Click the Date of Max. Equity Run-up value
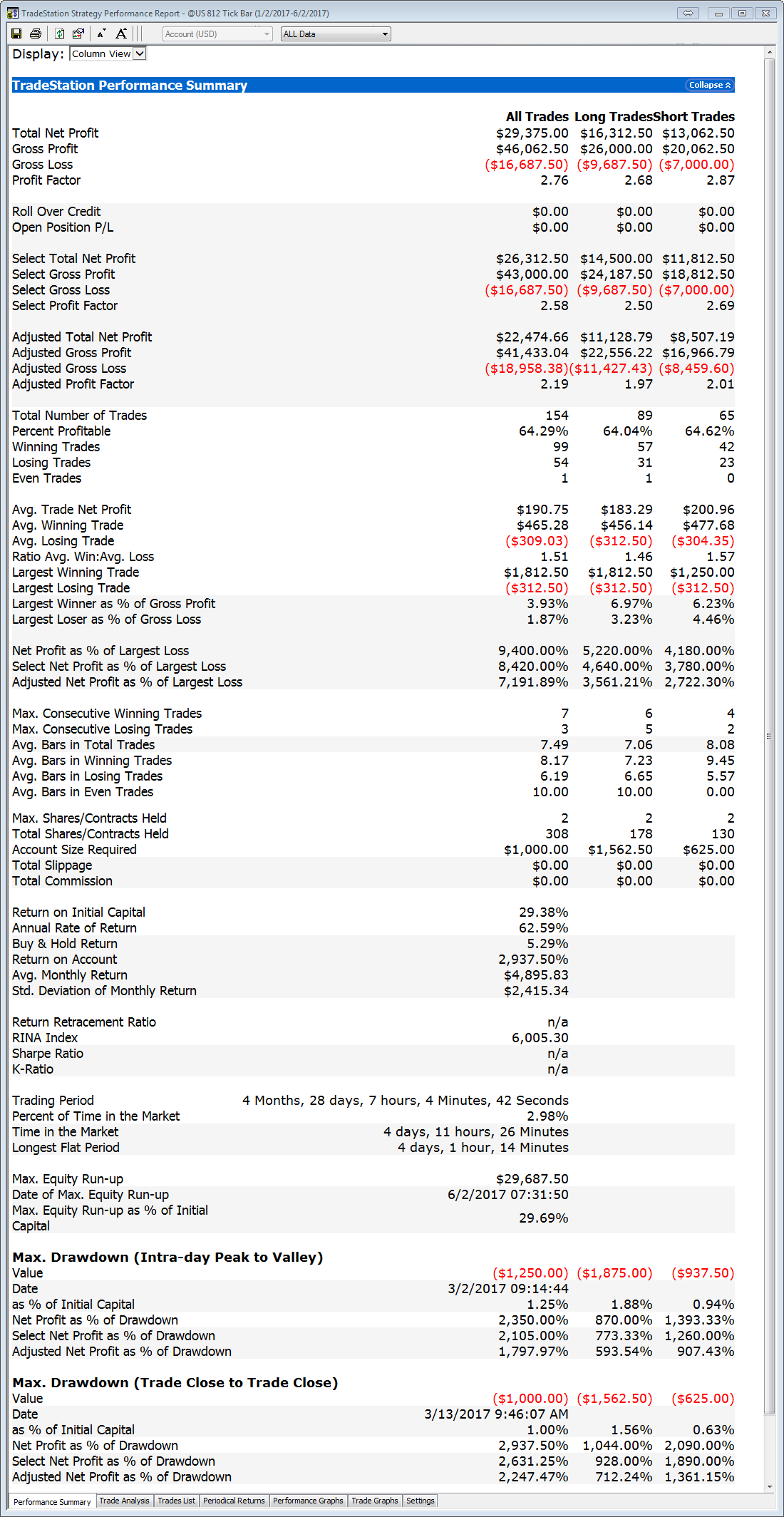The height and width of the screenshot is (1517, 784). click(x=508, y=1195)
